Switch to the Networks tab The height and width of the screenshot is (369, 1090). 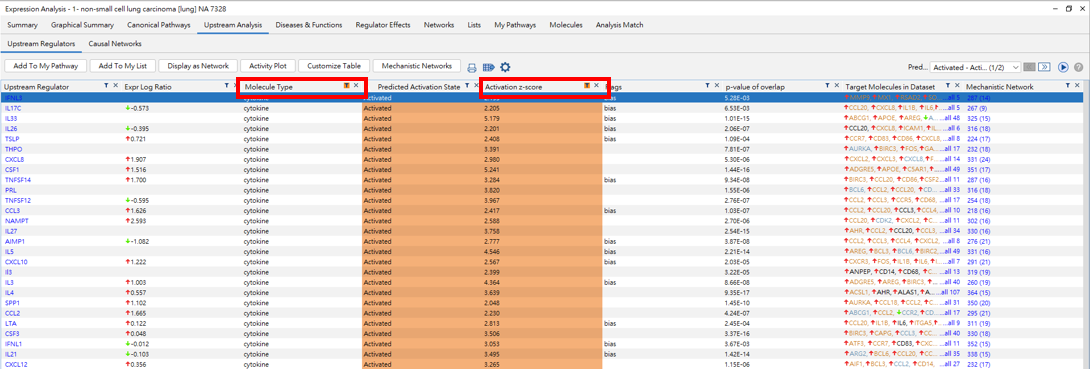coord(439,25)
